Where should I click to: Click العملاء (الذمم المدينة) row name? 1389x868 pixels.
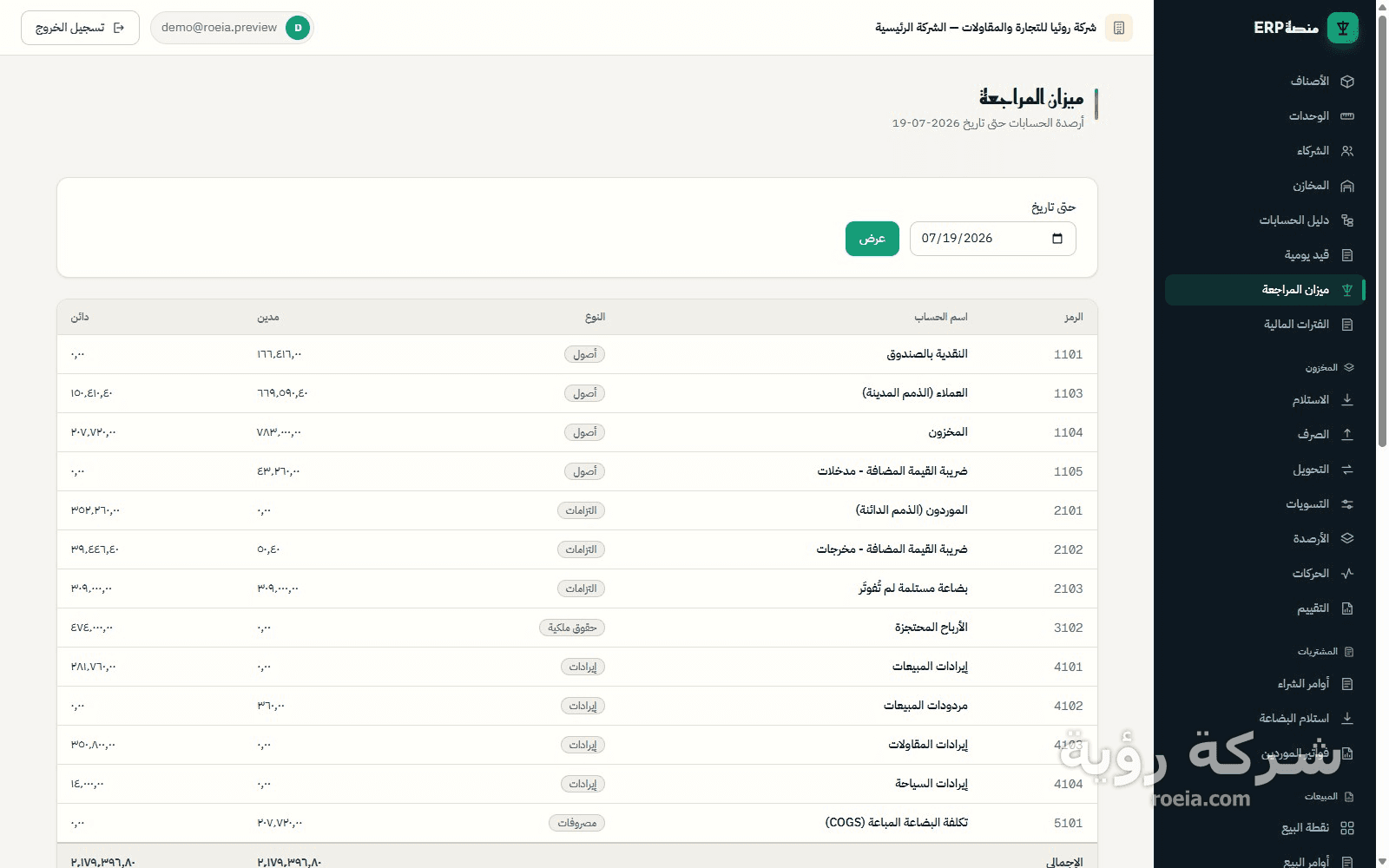(x=915, y=393)
